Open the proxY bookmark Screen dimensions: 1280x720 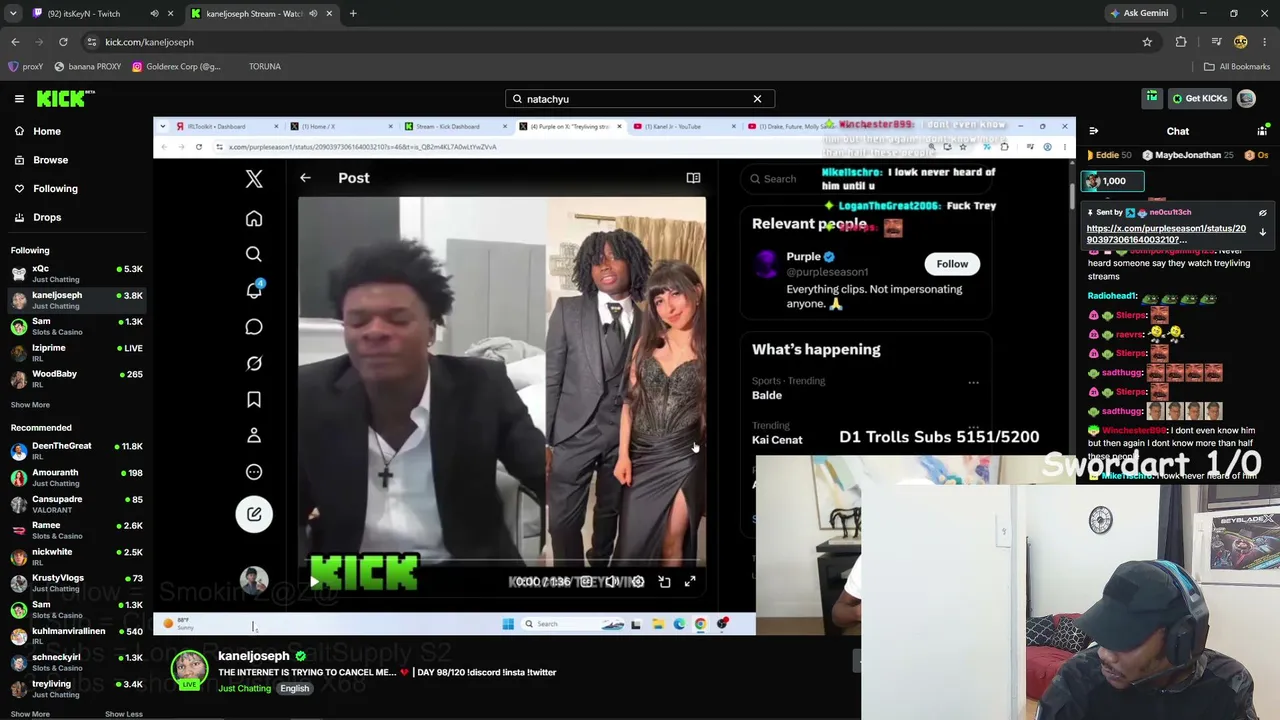click(26, 66)
